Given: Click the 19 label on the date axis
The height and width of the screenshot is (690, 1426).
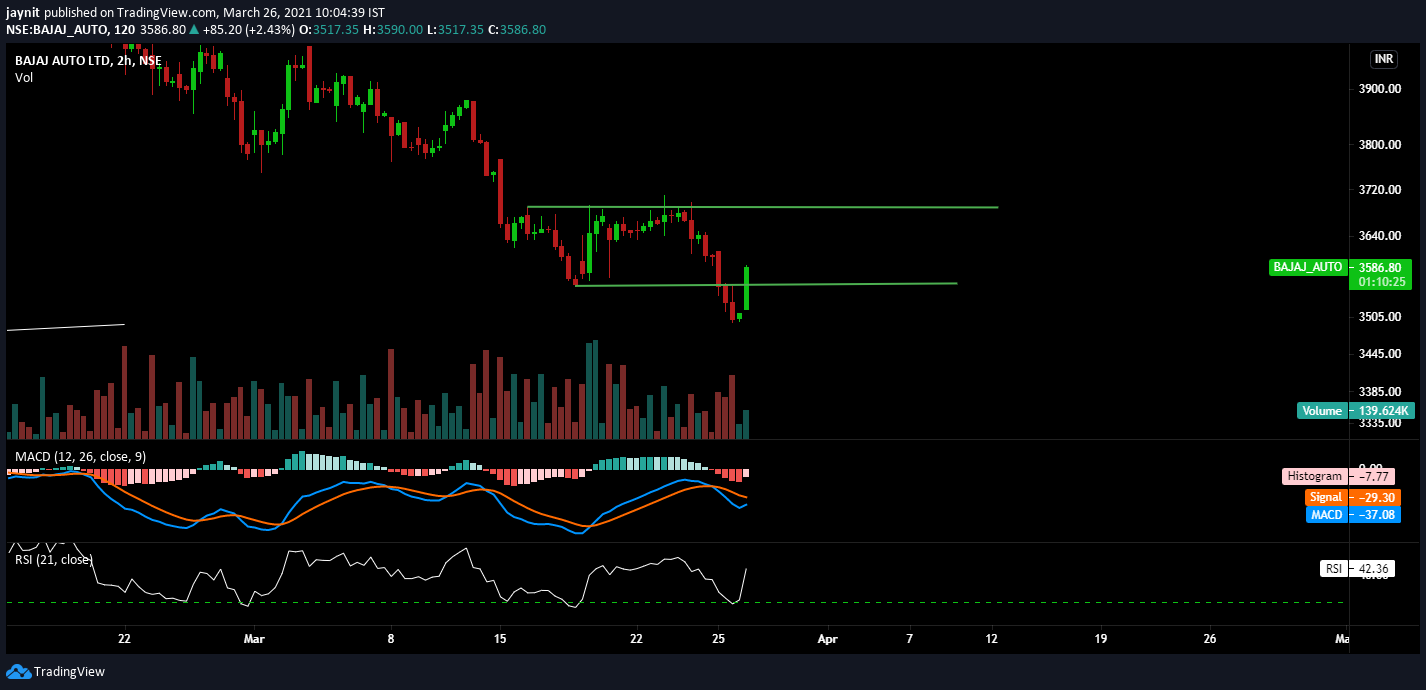Looking at the screenshot, I should (x=1101, y=638).
